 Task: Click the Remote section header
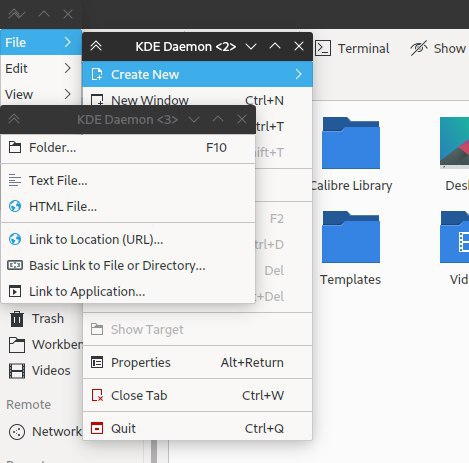pos(29,404)
